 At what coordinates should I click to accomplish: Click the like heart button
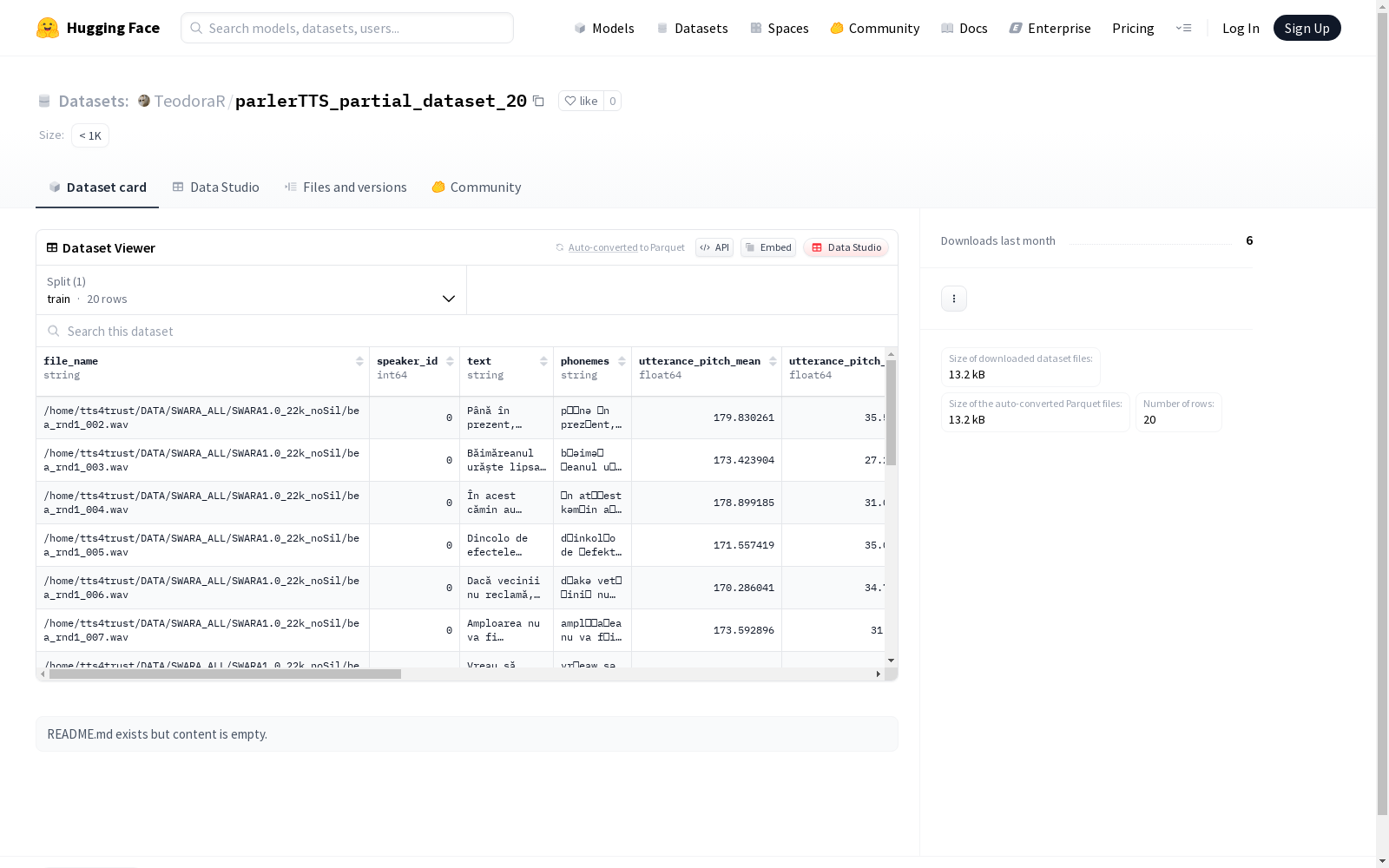(581, 101)
